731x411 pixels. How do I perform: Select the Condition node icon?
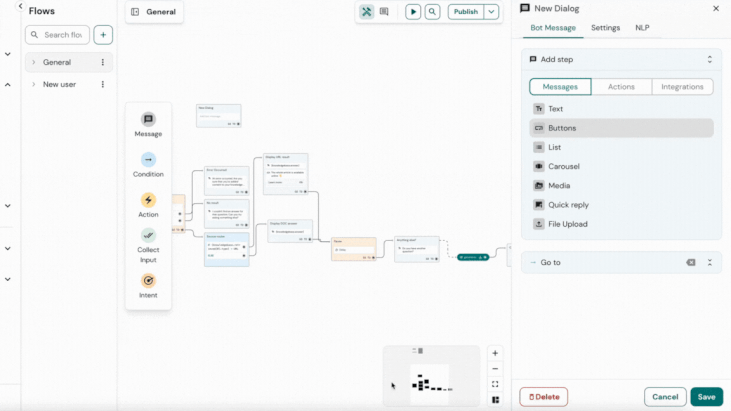pos(148,160)
